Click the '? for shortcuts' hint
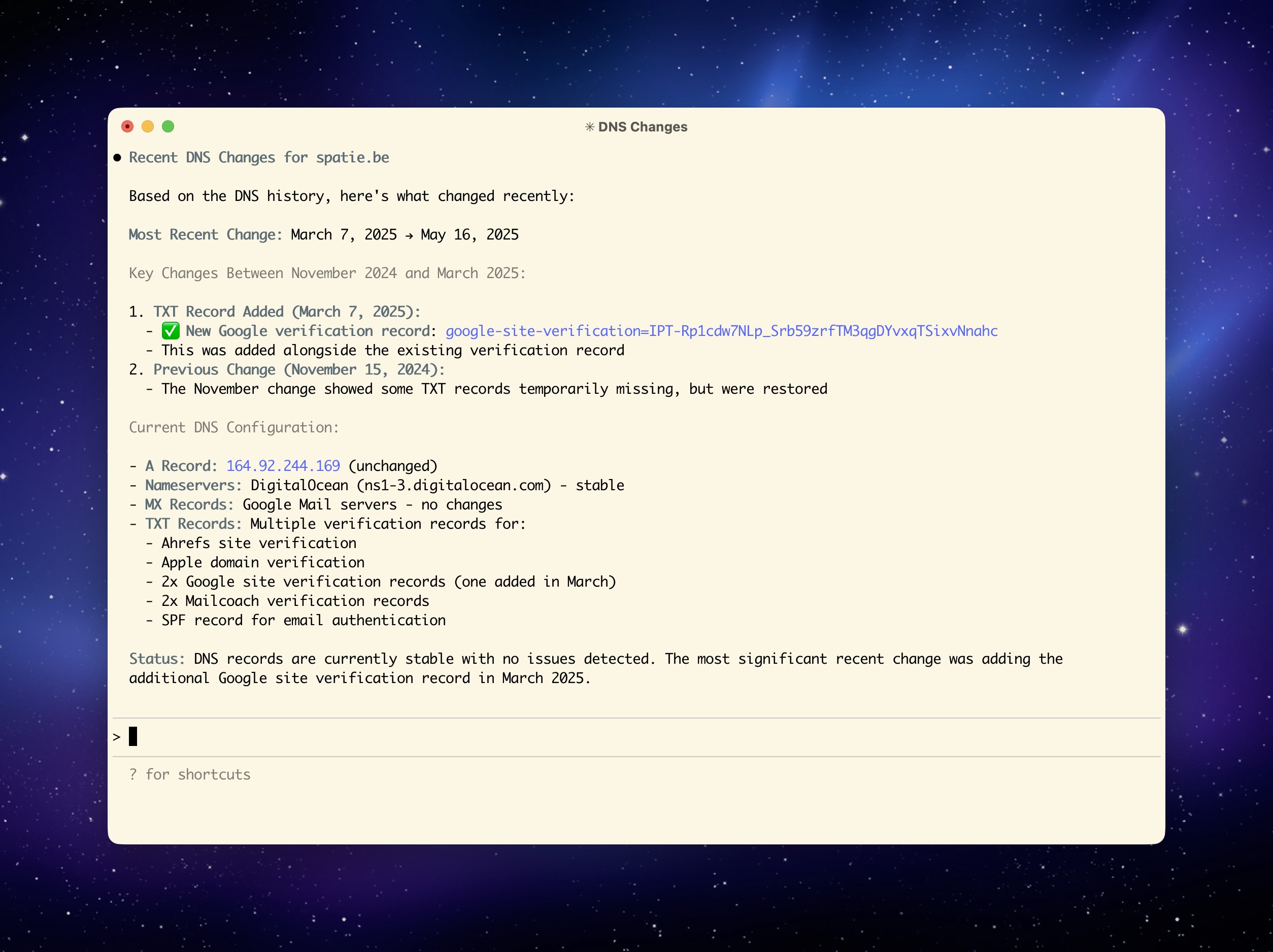The width and height of the screenshot is (1273, 952). tap(190, 775)
